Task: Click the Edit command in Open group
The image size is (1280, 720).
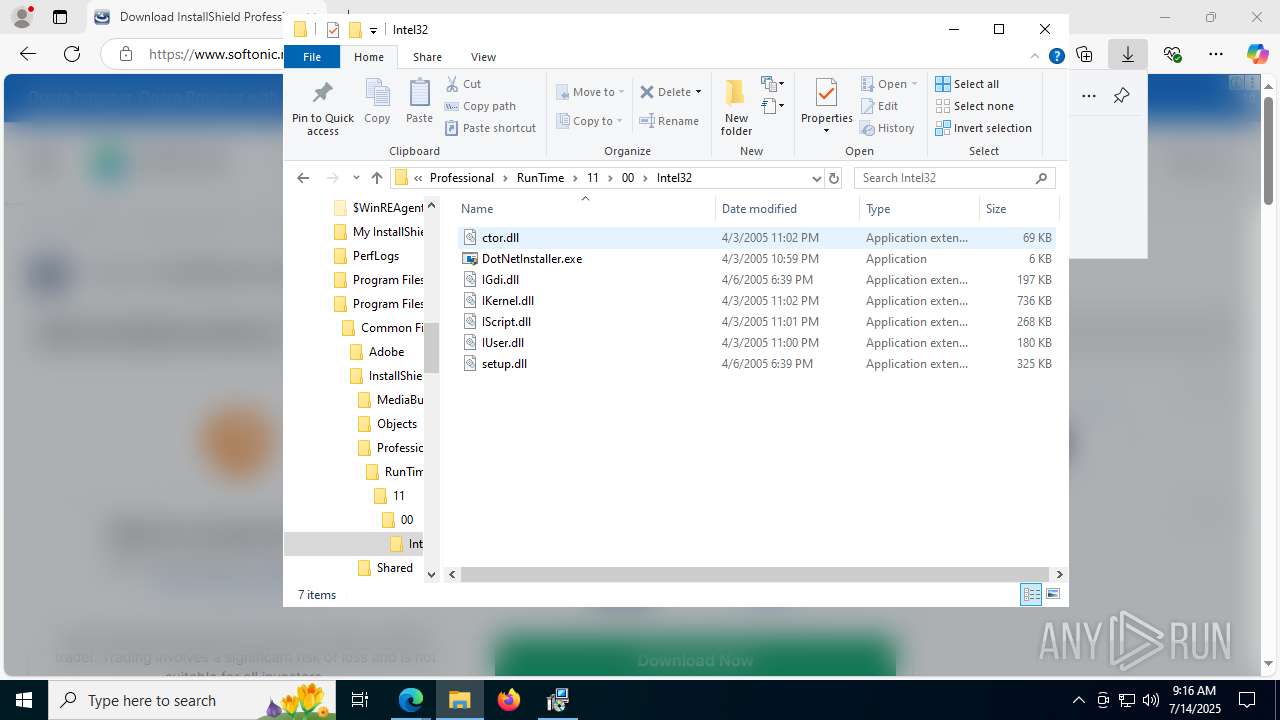Action: coord(879,106)
